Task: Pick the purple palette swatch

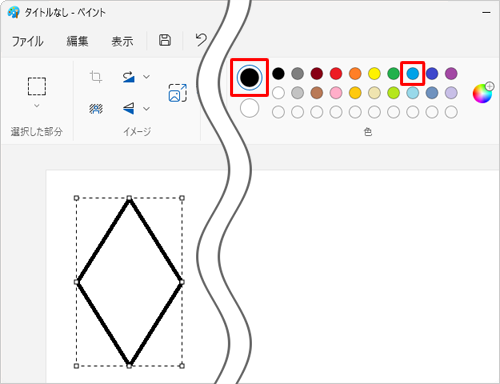Action: click(451, 73)
